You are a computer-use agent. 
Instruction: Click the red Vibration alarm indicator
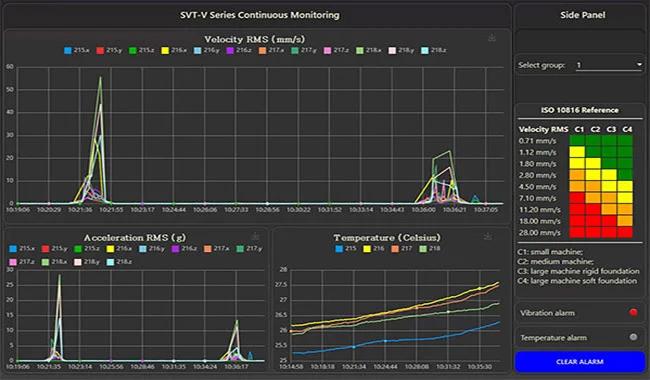[x=633, y=312]
